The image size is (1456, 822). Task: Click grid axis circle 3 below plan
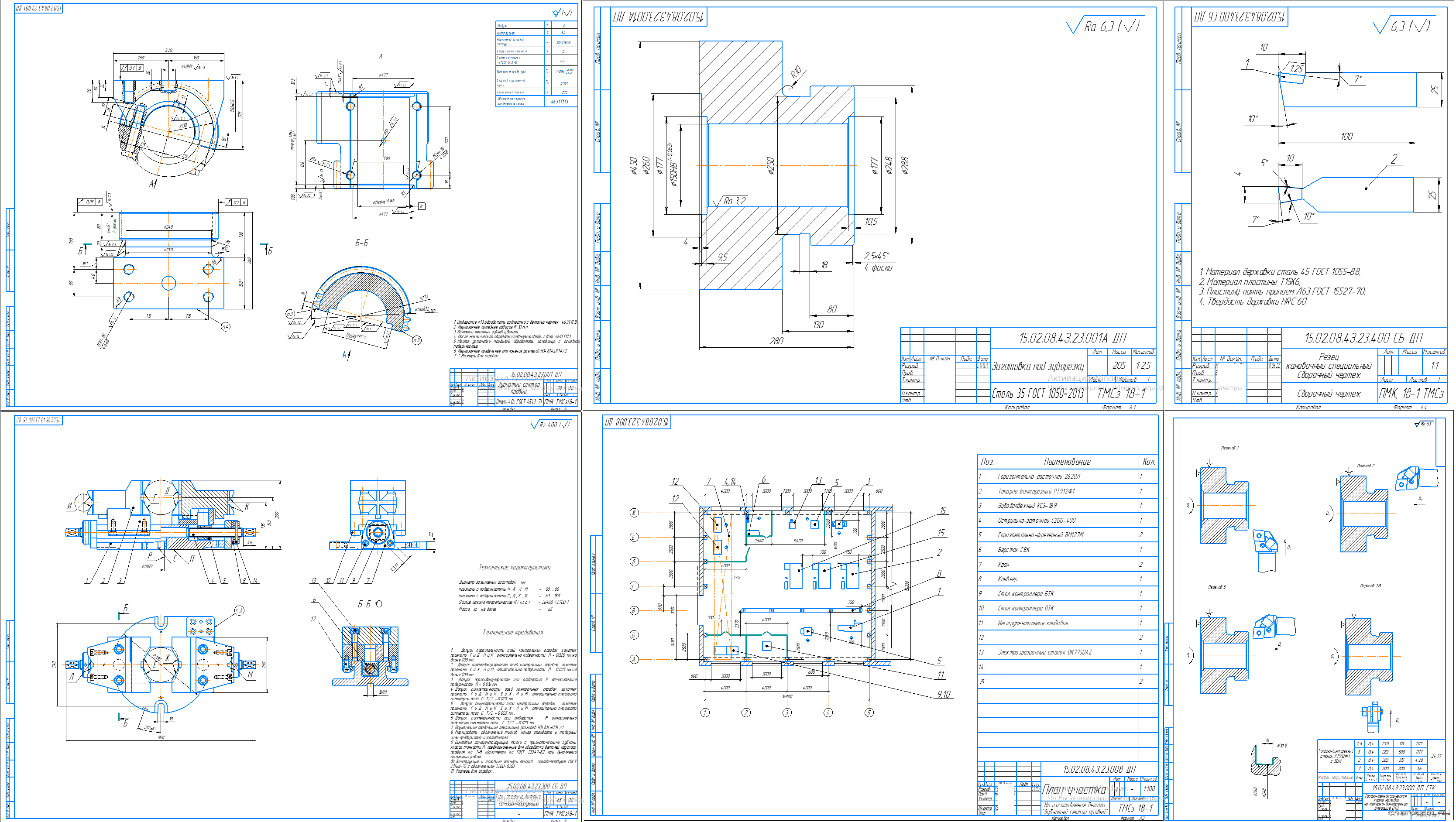787,712
